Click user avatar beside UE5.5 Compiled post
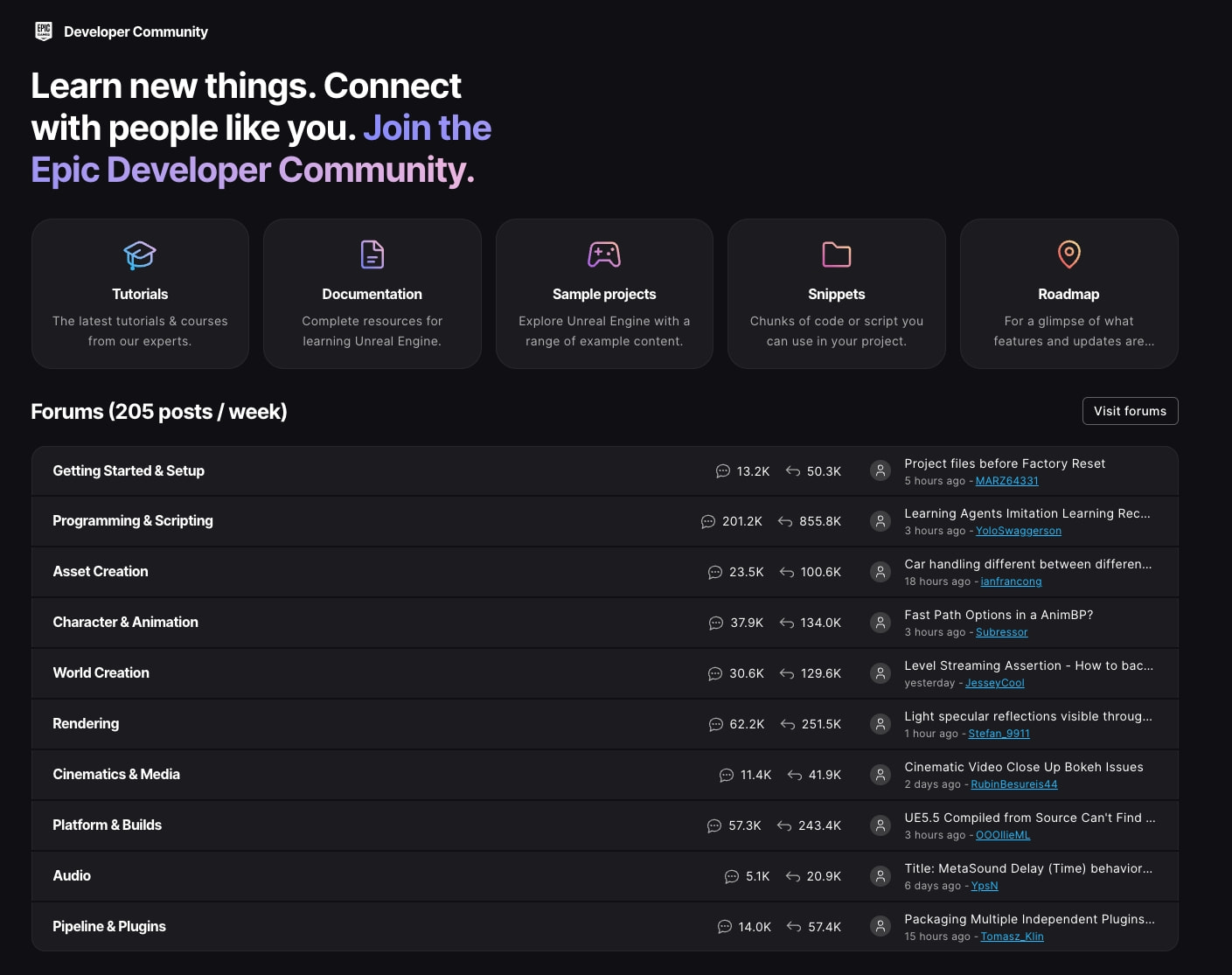Viewport: 1232px width, 975px height. (880, 825)
